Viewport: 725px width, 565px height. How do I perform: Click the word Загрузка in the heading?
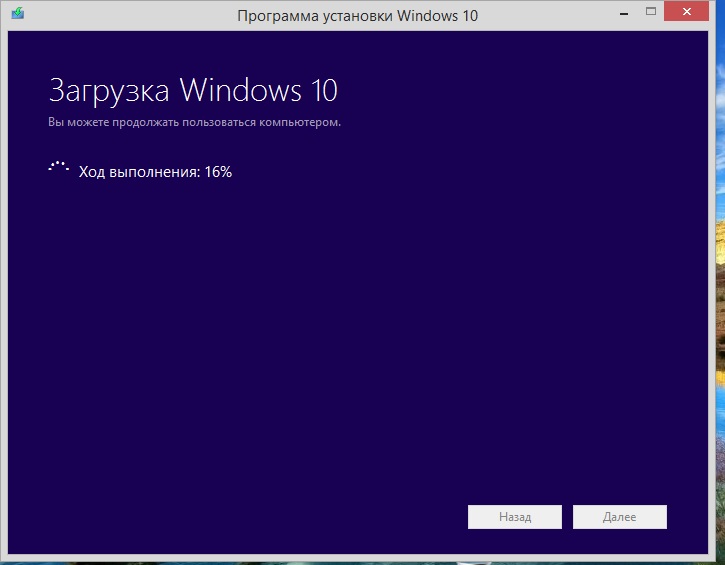tap(110, 91)
